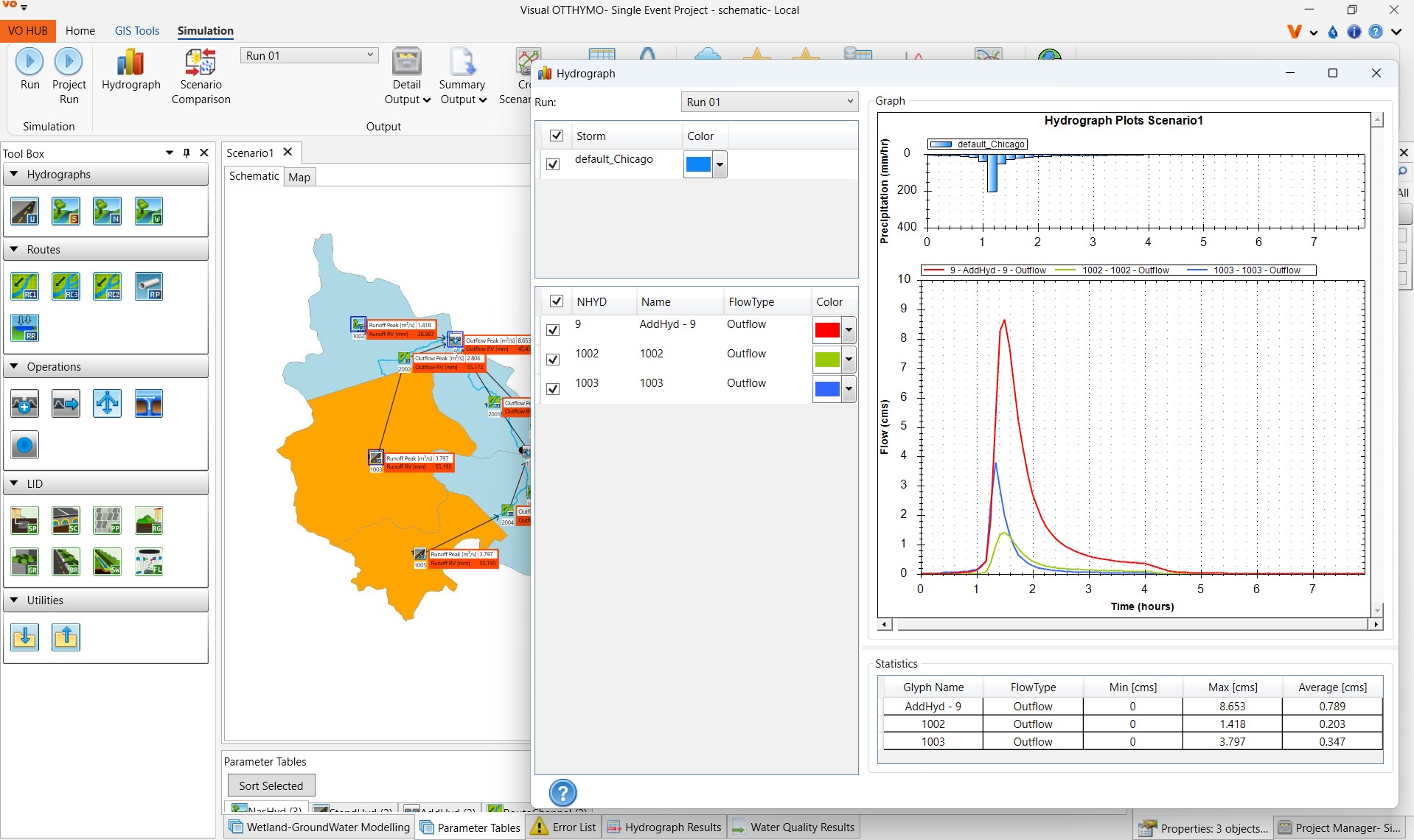Uncheck the 1002 hydrograph row checkbox
Screen dimensions: 1414x840
pos(553,359)
